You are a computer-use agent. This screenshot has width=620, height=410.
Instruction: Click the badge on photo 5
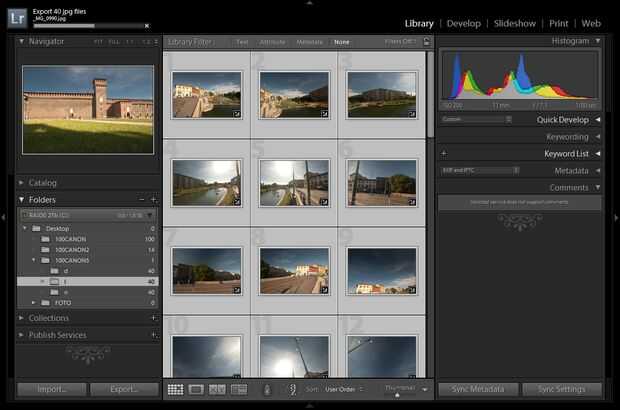point(324,202)
